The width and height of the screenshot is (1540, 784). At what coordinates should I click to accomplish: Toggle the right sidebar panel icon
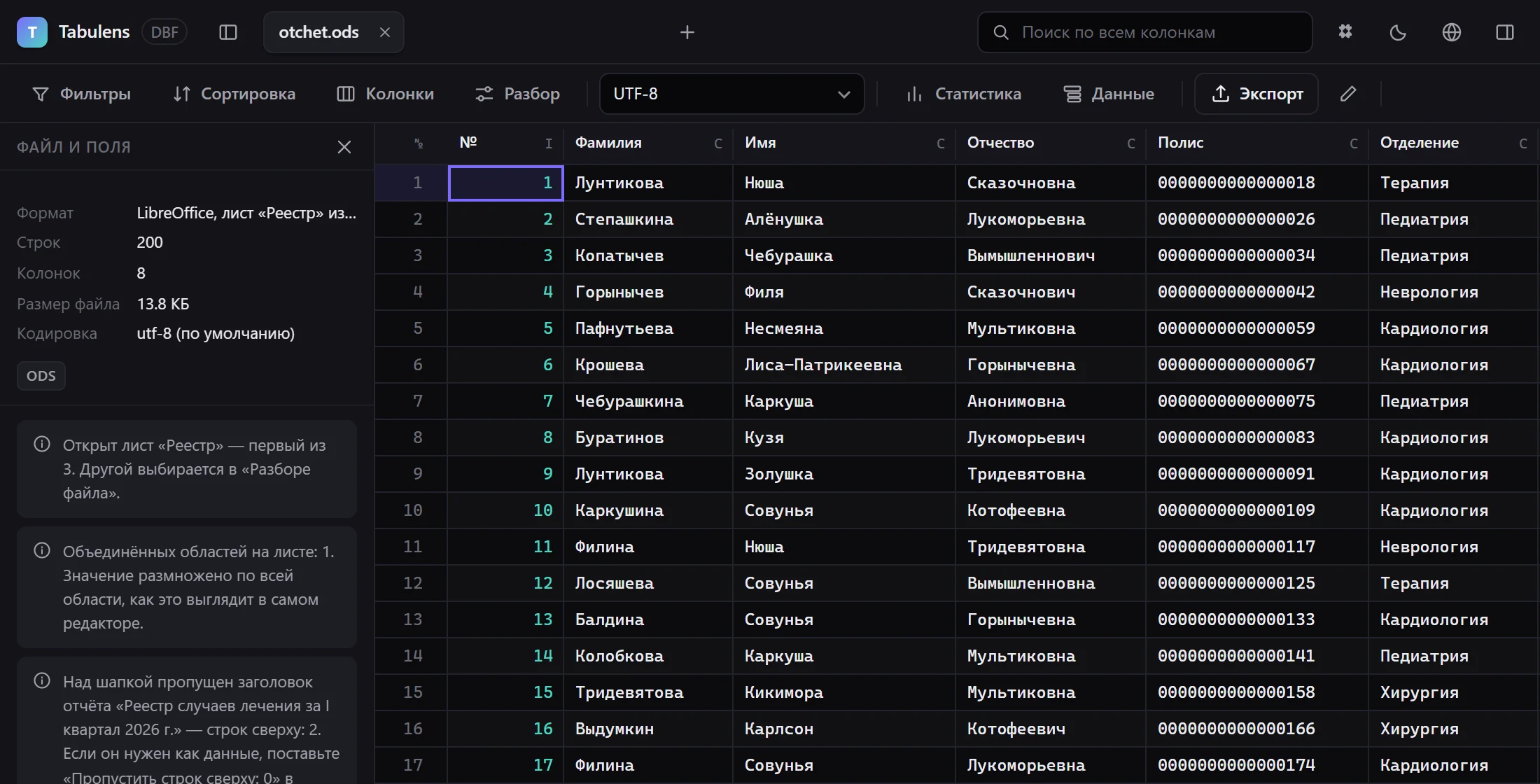[1505, 32]
